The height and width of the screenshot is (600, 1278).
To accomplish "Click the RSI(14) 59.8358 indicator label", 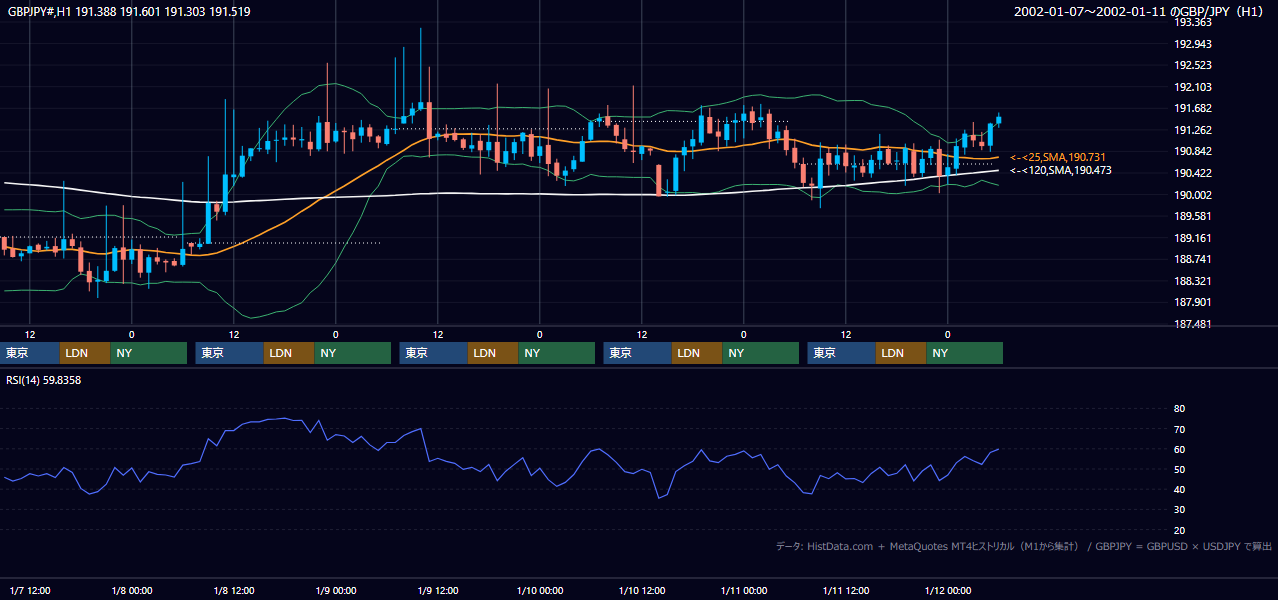I will click(44, 380).
